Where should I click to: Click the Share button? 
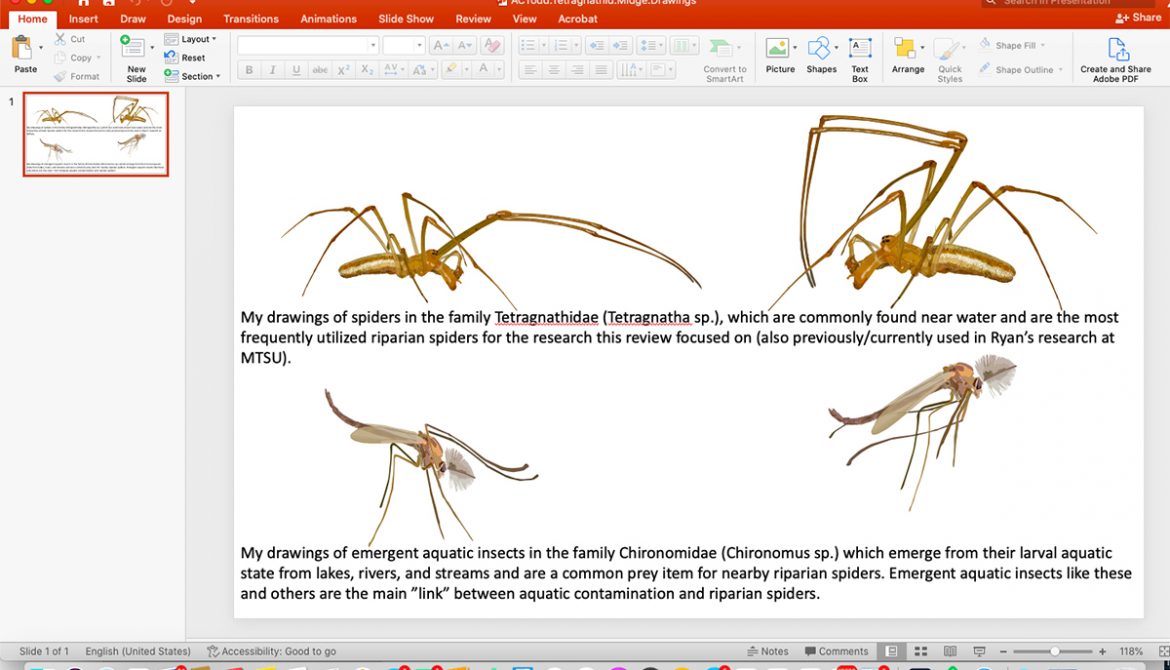(x=1139, y=18)
